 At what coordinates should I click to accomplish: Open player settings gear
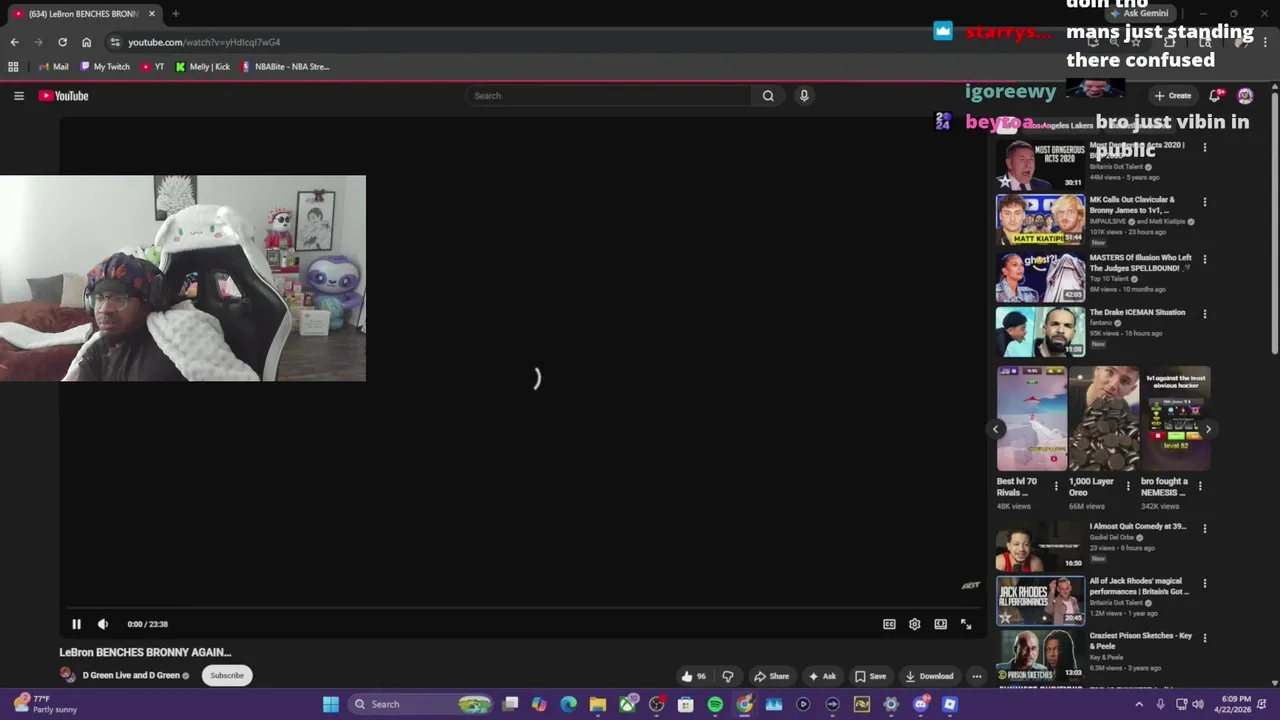914,624
